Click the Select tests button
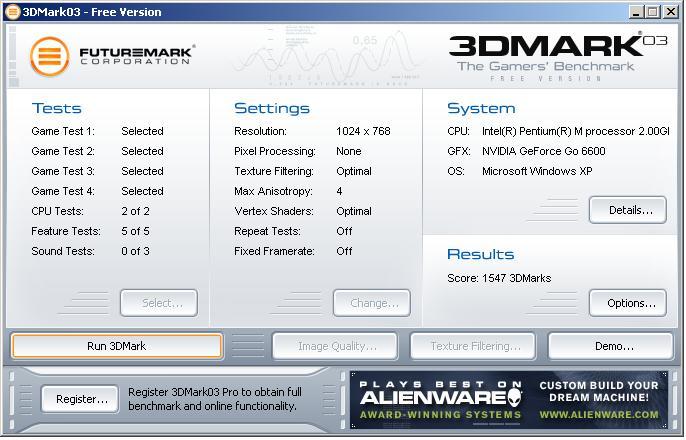This screenshot has height=440, width=686. [159, 304]
